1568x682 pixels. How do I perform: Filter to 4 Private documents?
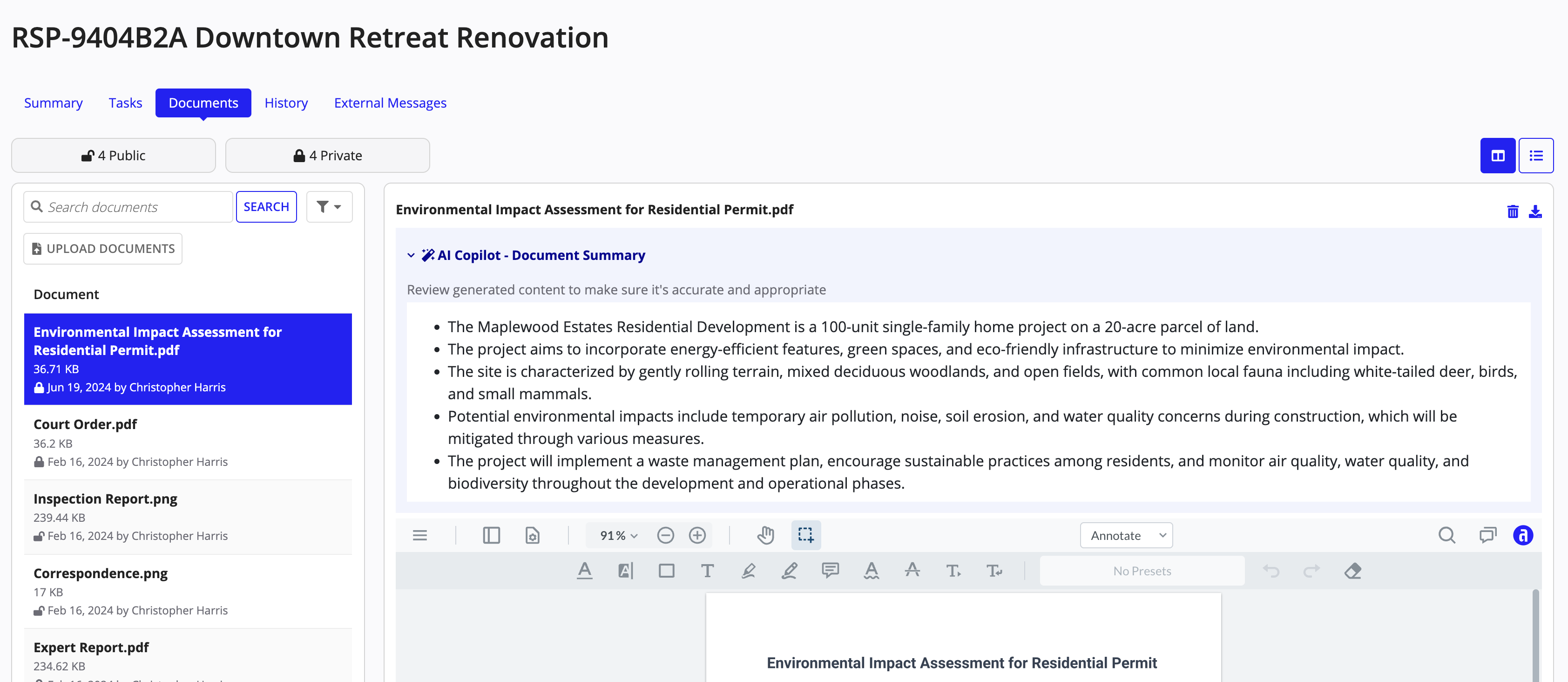point(327,155)
